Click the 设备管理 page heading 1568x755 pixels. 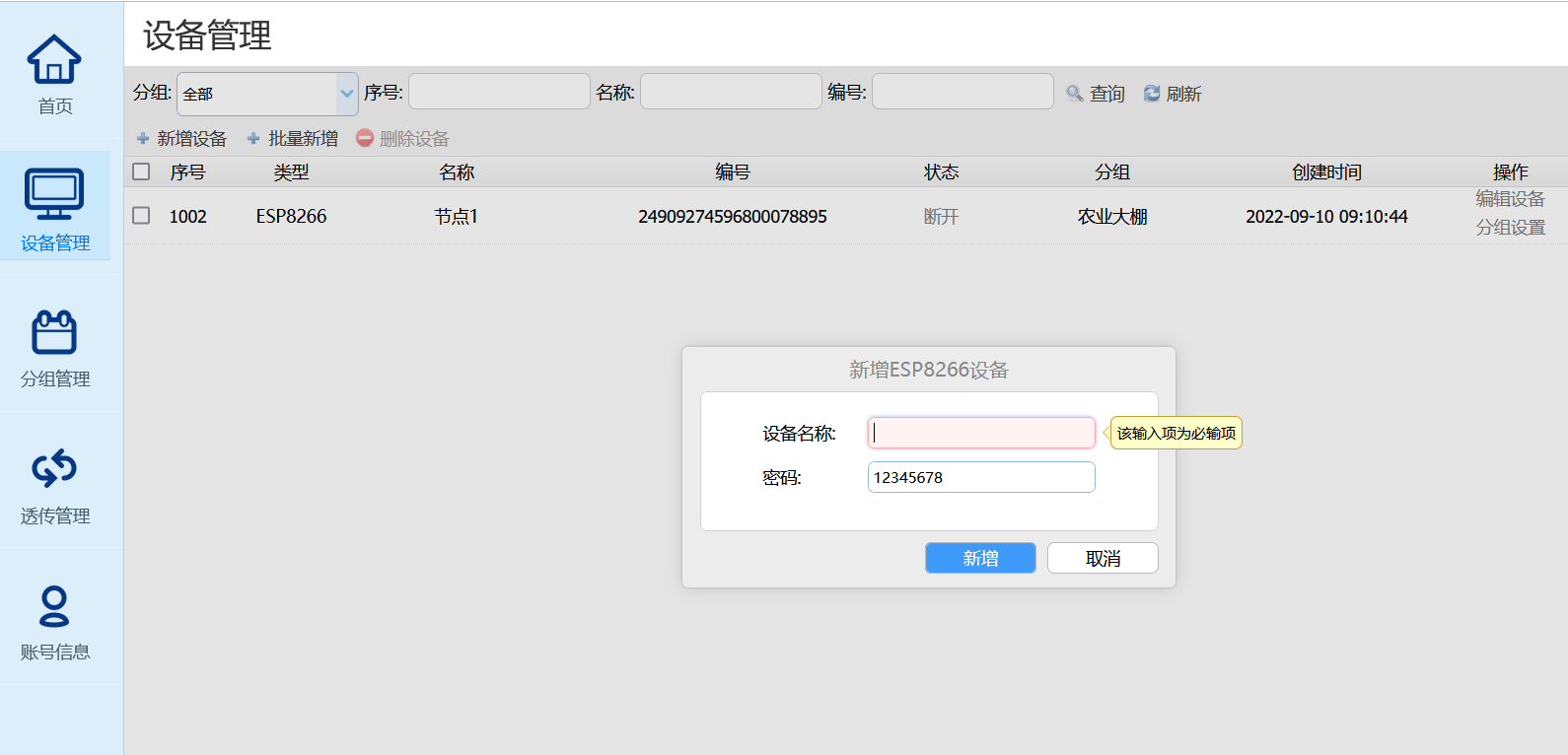(x=207, y=35)
